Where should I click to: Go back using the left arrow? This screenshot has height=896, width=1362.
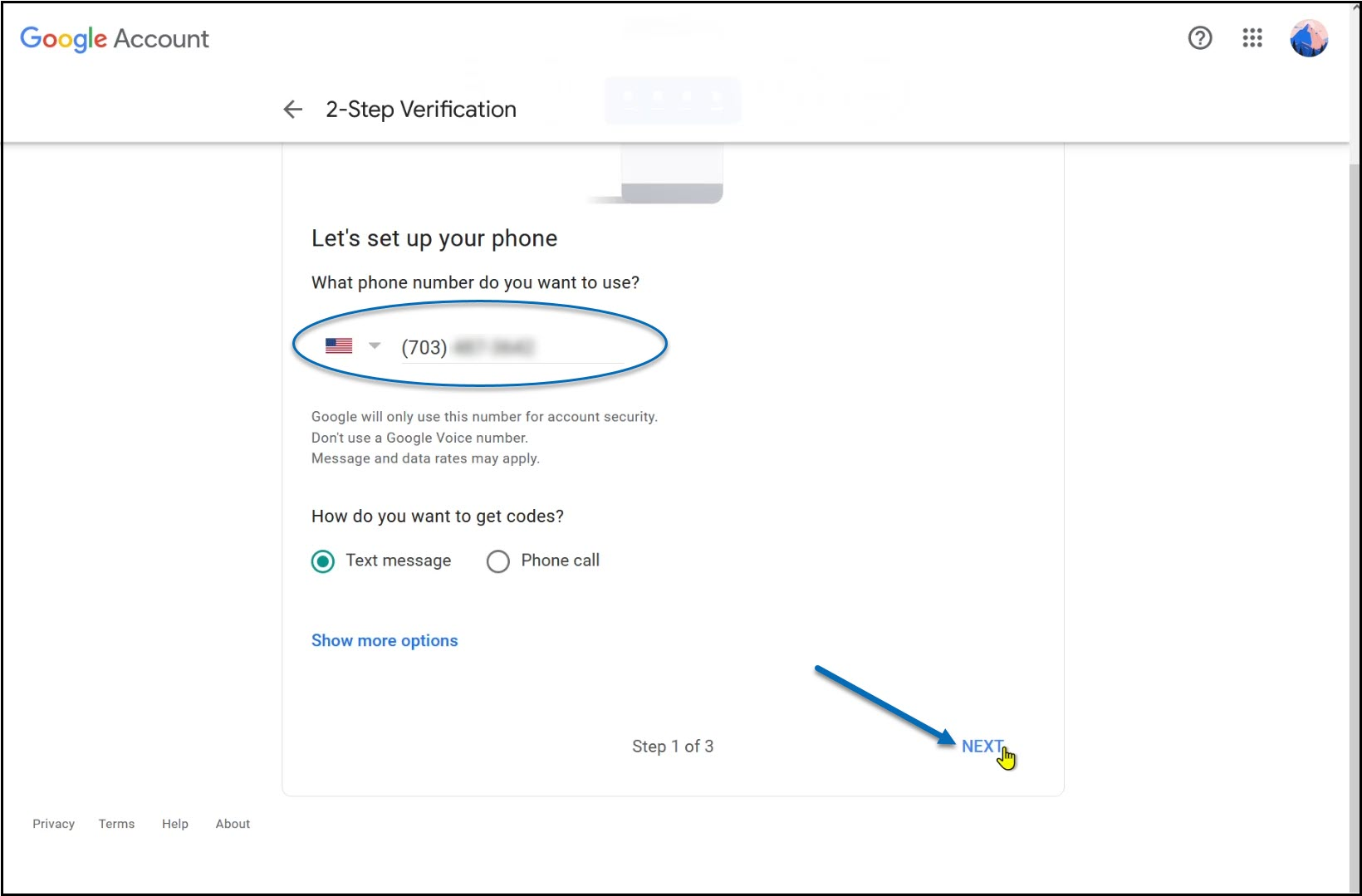[x=292, y=110]
